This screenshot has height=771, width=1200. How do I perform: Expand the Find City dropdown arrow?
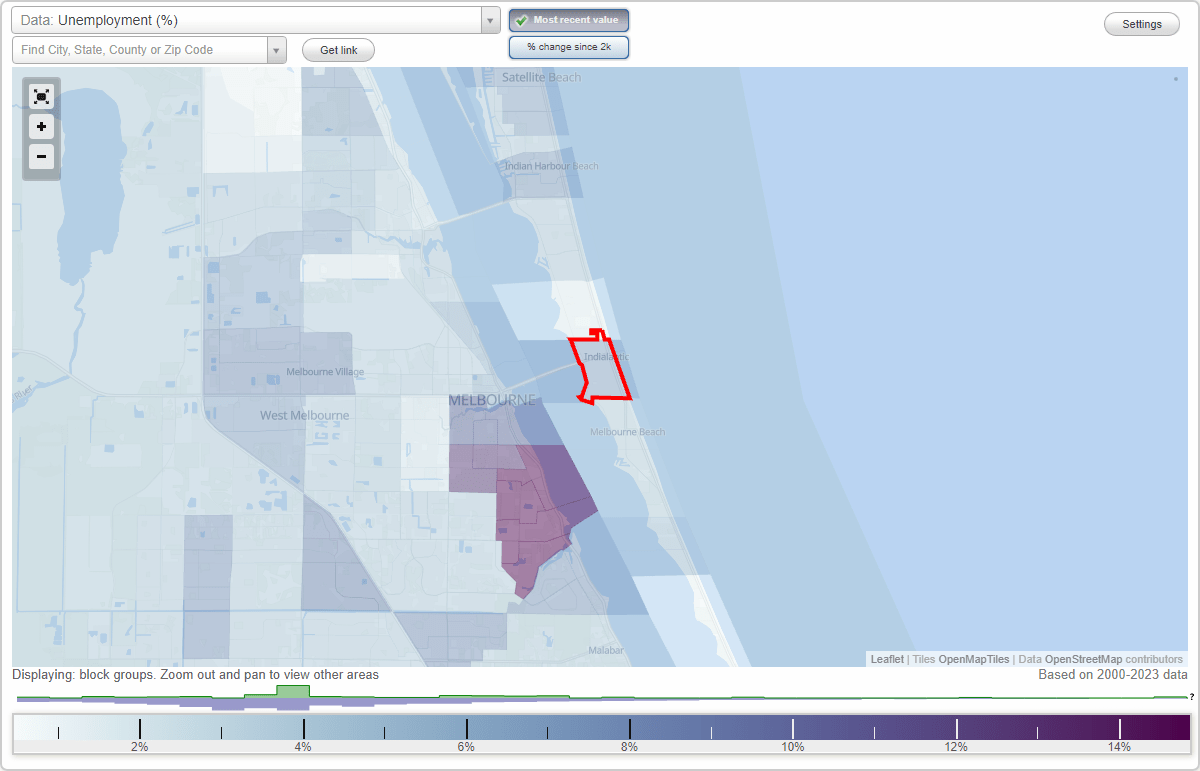(x=276, y=49)
